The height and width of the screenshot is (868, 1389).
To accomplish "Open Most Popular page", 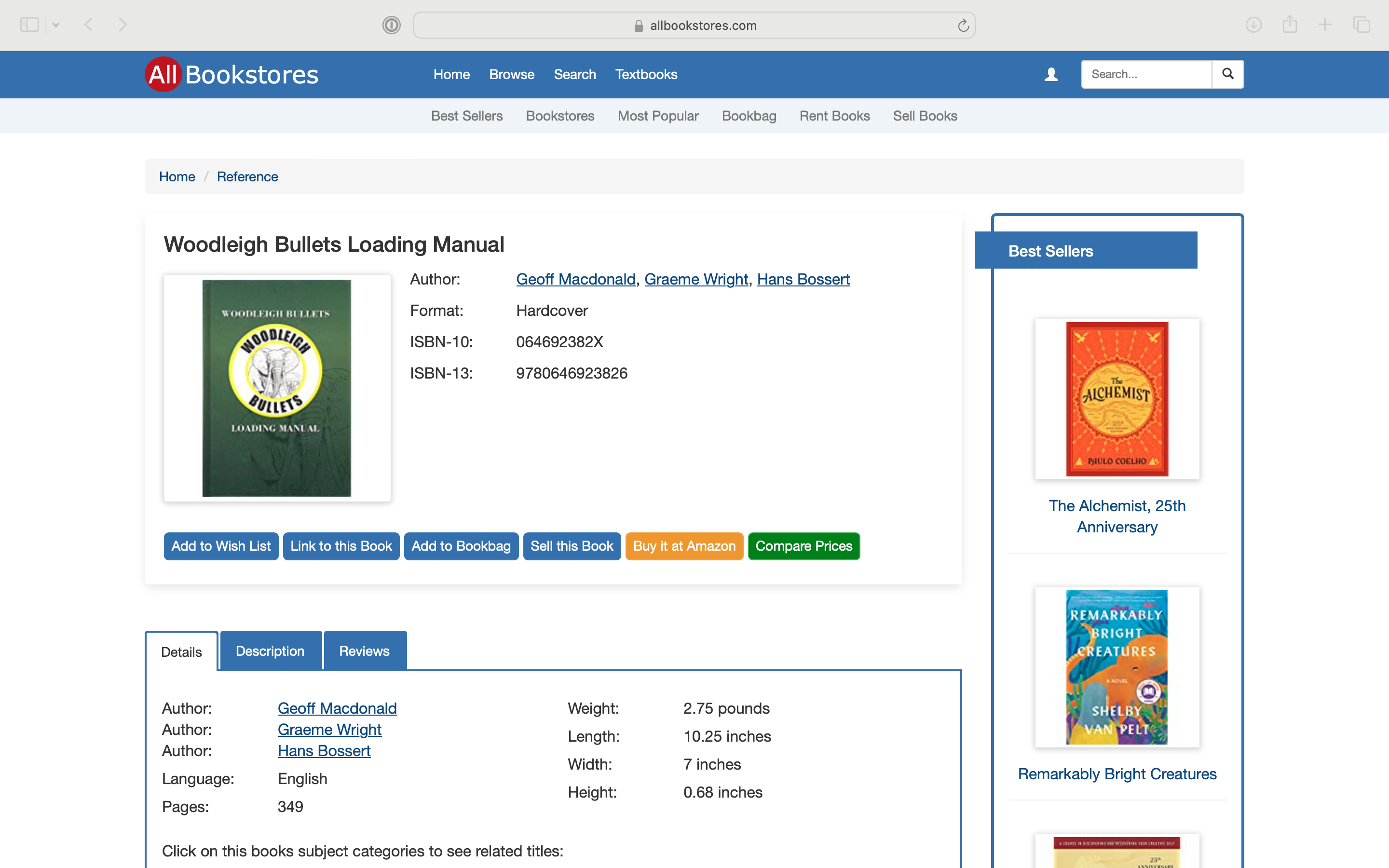I will (658, 116).
